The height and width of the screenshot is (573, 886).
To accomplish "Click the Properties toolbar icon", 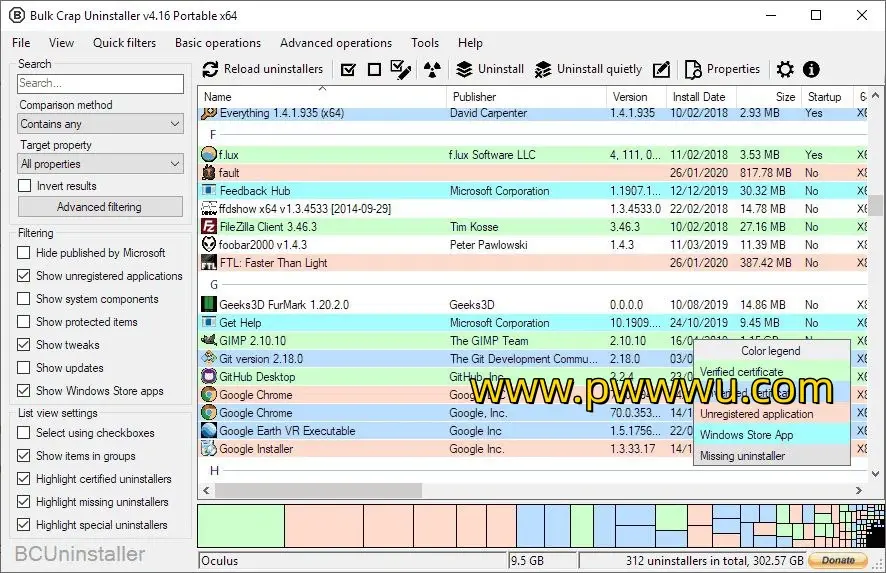I will tap(693, 70).
